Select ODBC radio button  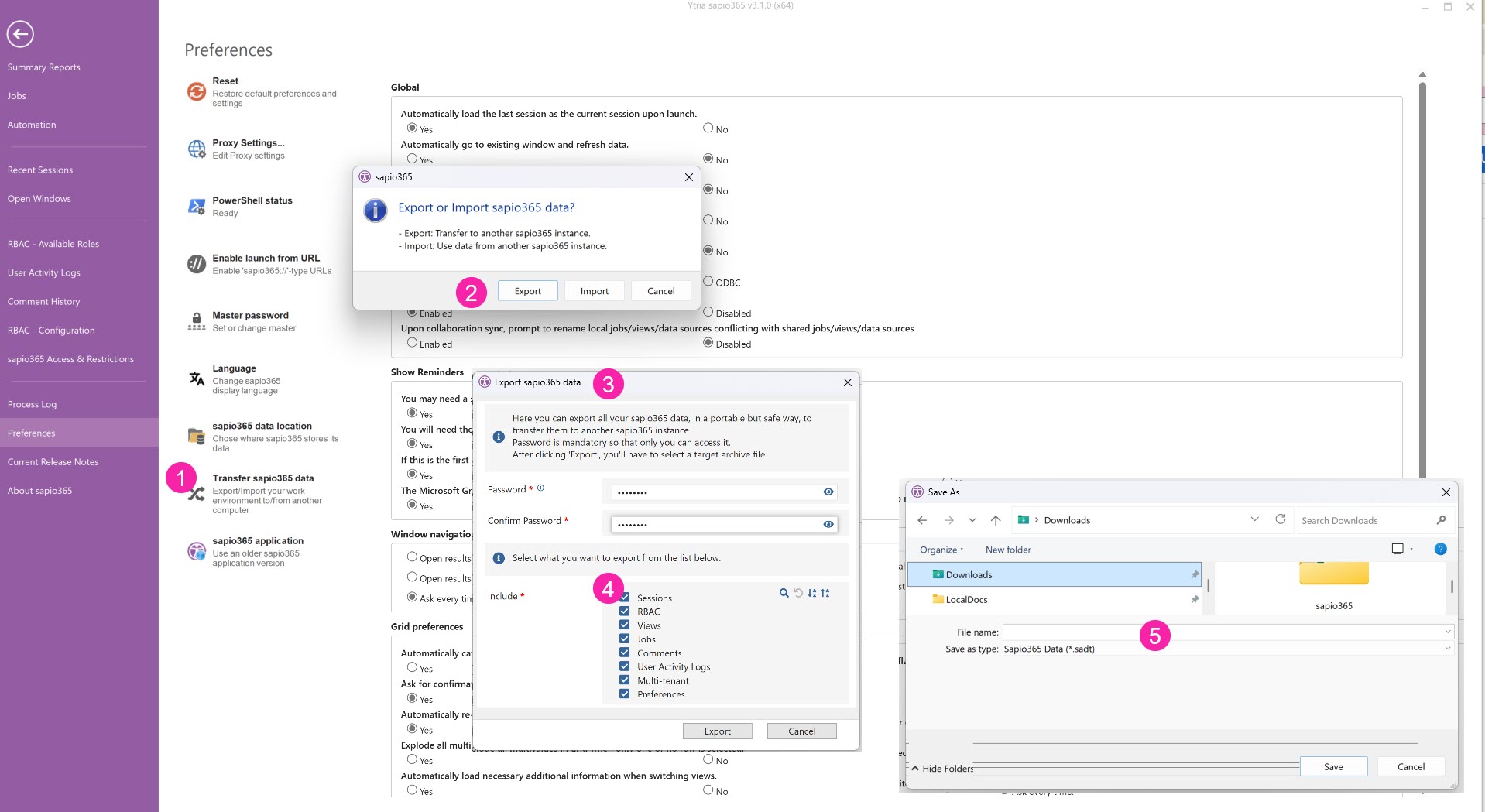tap(708, 282)
